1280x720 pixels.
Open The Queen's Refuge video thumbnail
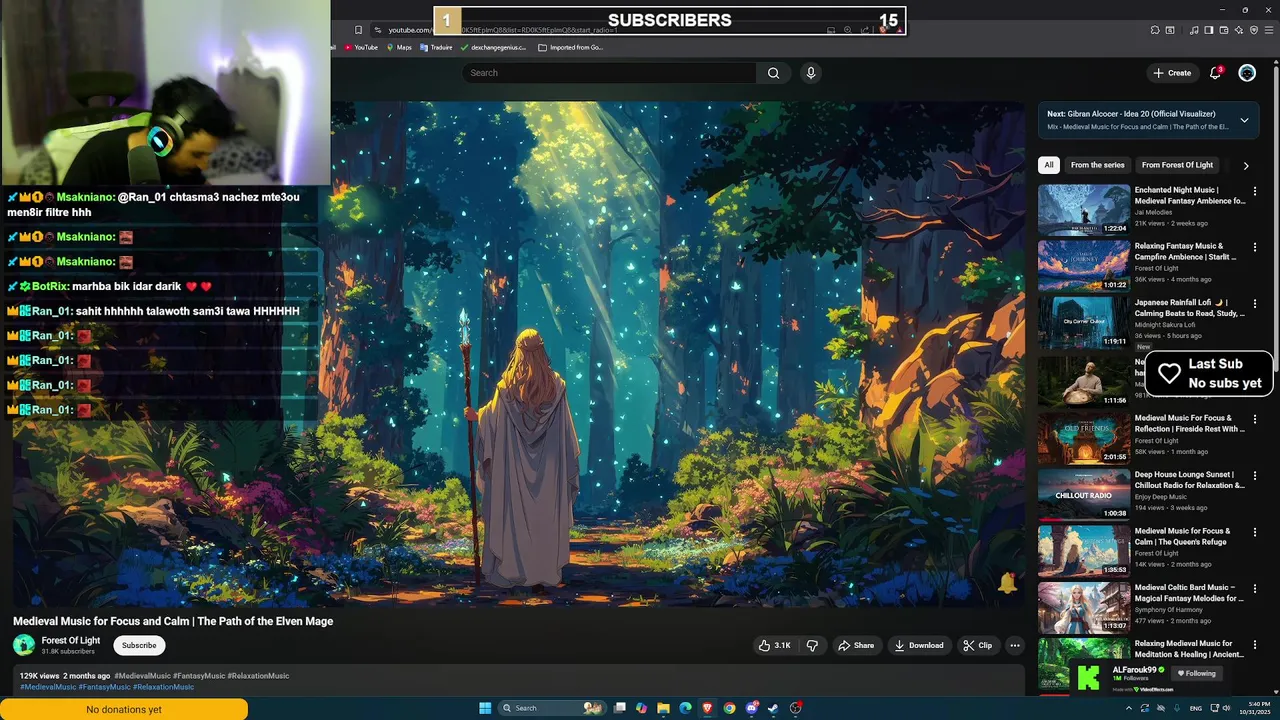tap(1084, 551)
